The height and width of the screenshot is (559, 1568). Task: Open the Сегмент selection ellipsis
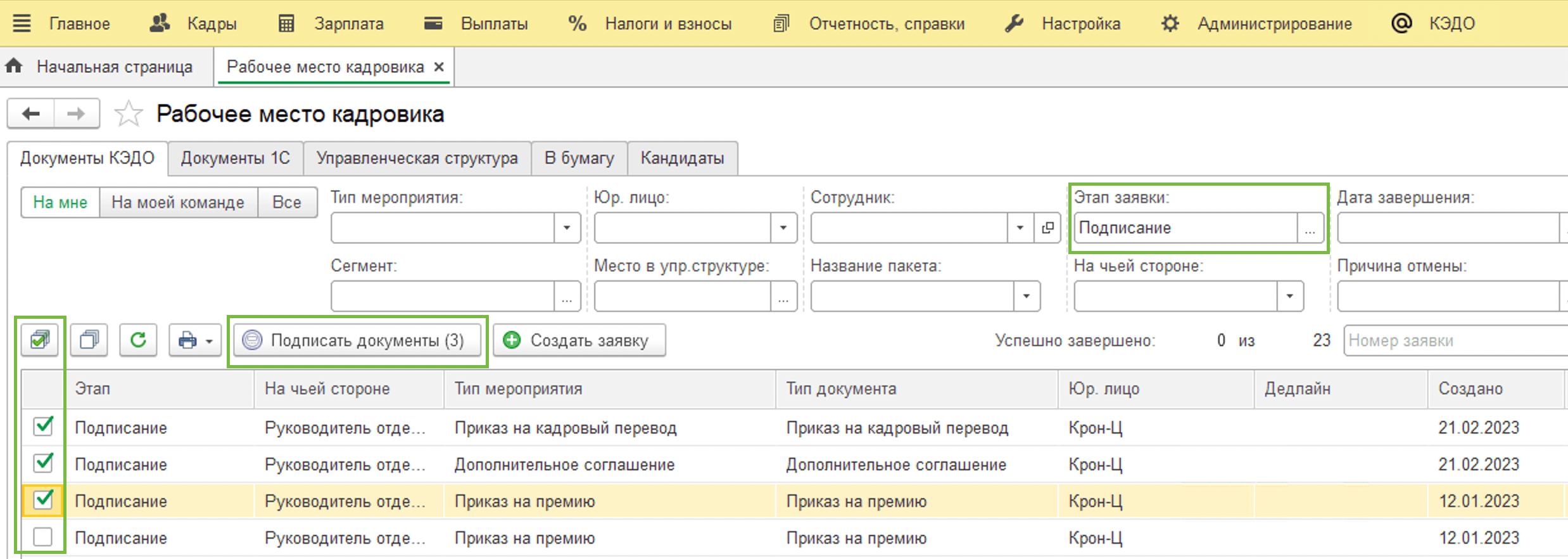tap(567, 297)
